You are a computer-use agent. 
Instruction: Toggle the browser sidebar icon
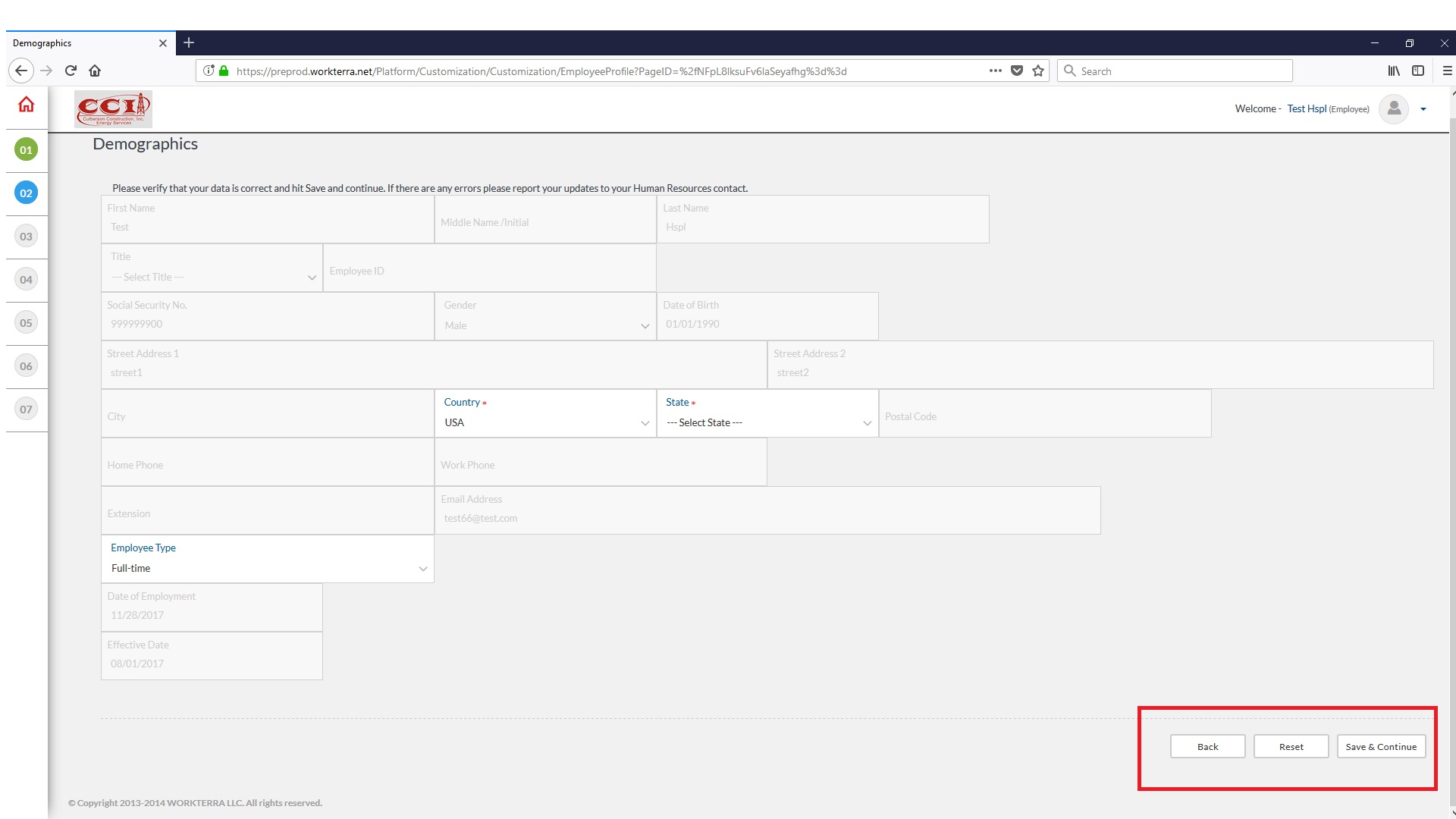click(1418, 71)
